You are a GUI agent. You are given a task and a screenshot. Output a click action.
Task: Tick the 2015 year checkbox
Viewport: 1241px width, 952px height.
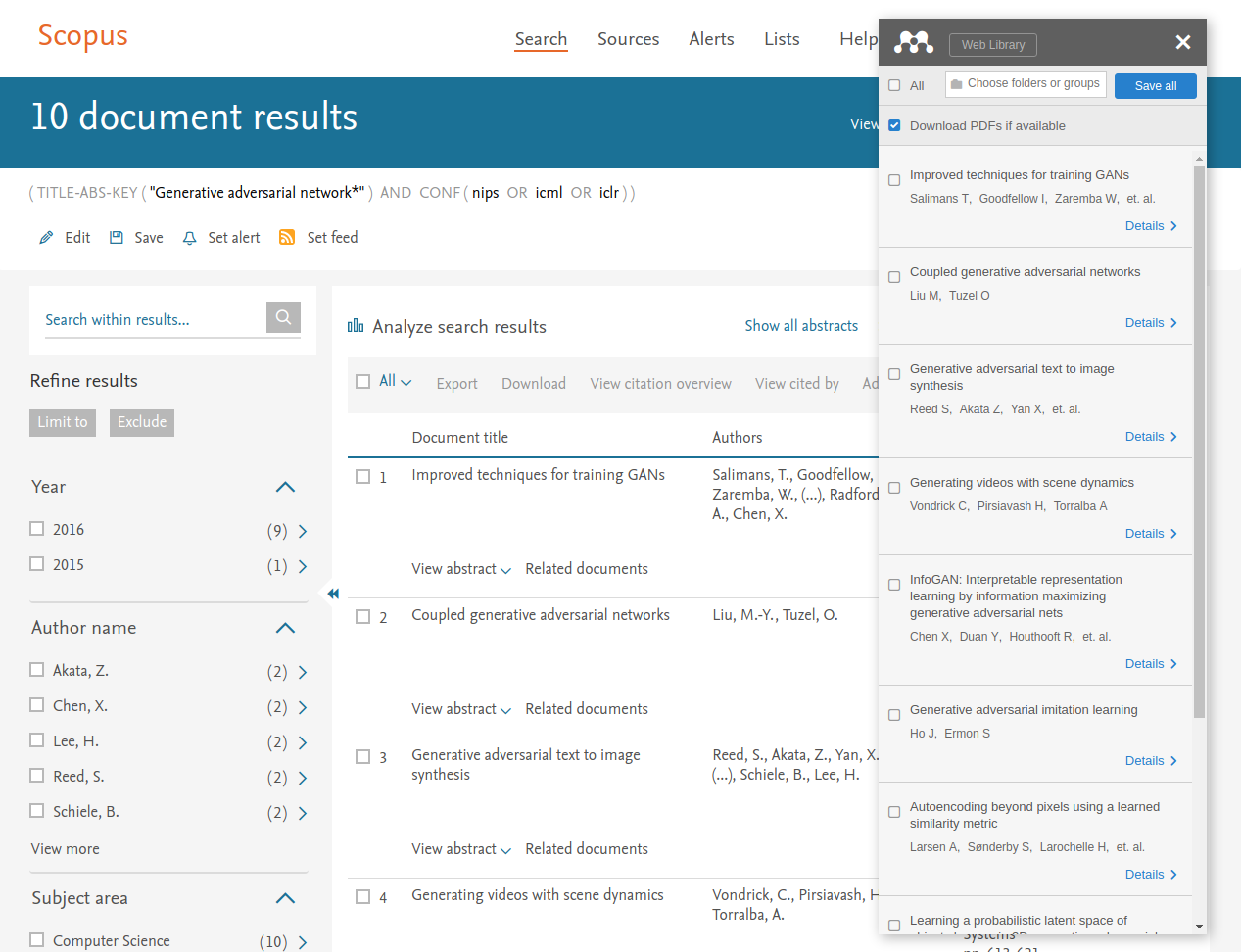[37, 564]
